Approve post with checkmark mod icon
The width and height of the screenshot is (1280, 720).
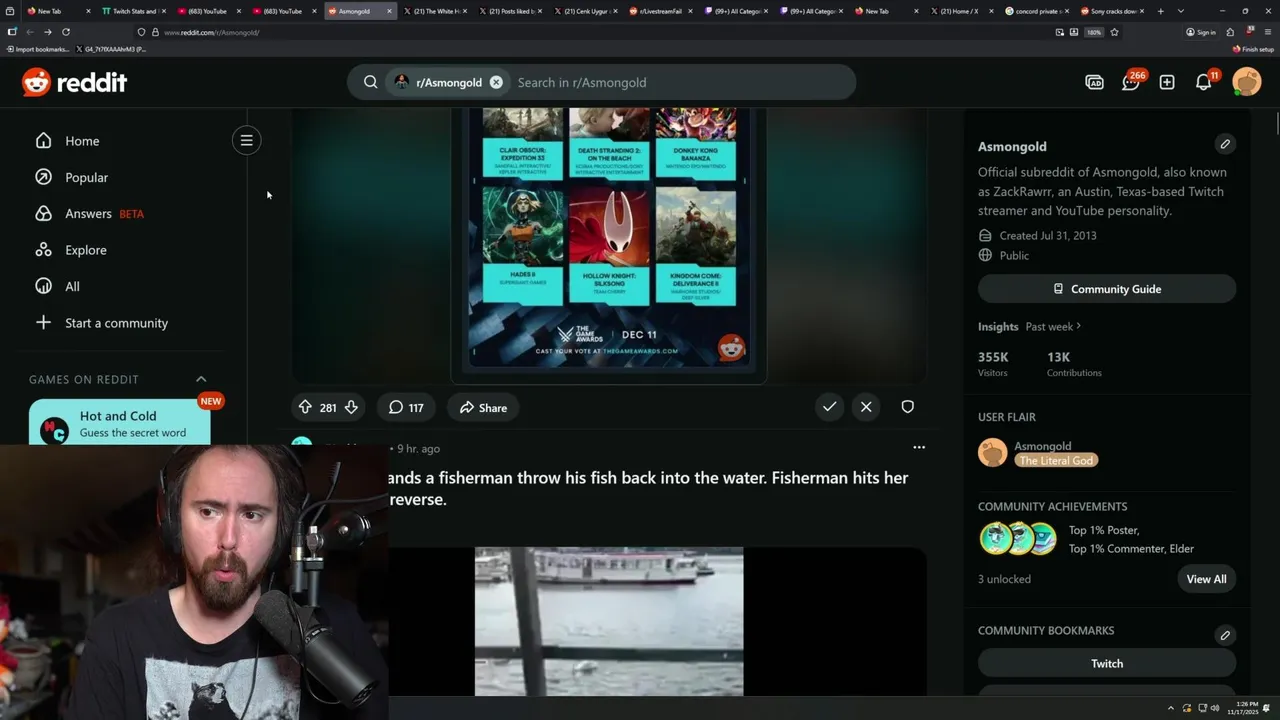pyautogui.click(x=829, y=407)
